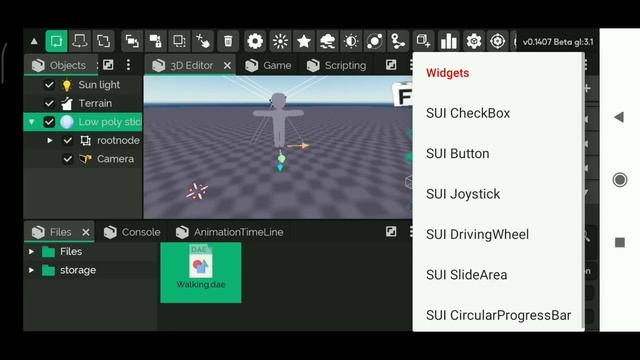Image resolution: width=640 pixels, height=360 pixels.
Task: Click the version label v0.1407 Beta
Action: coord(558,42)
